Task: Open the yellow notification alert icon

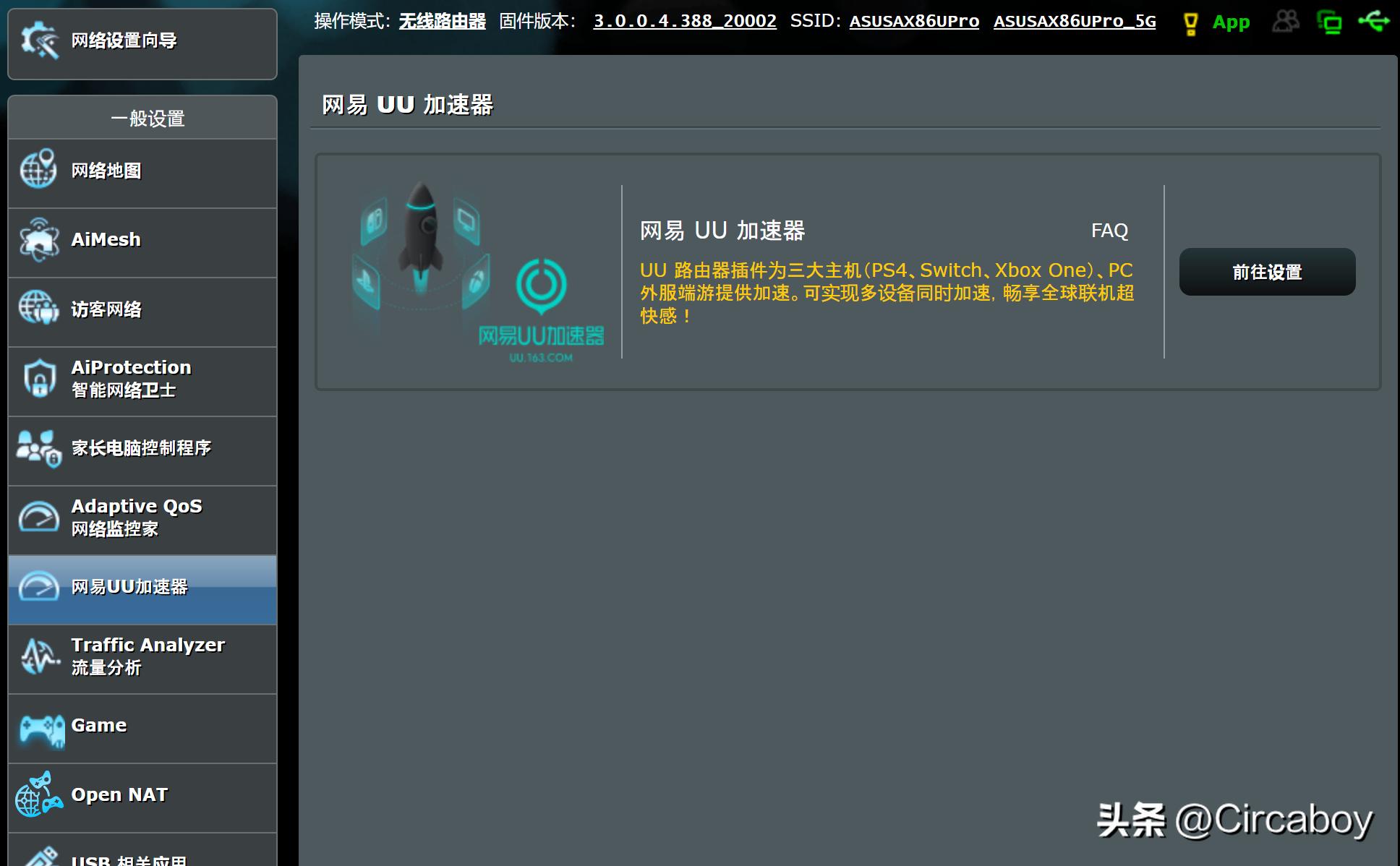Action: coord(1190,21)
